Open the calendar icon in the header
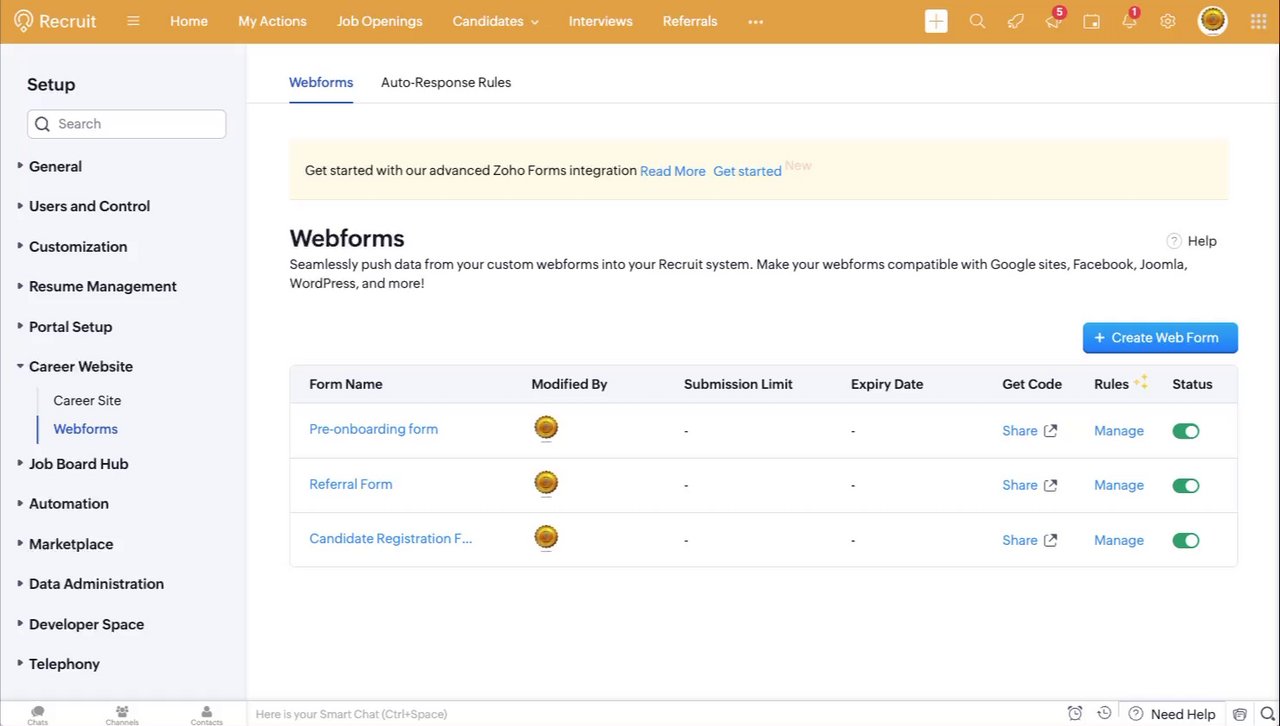 tap(1091, 21)
